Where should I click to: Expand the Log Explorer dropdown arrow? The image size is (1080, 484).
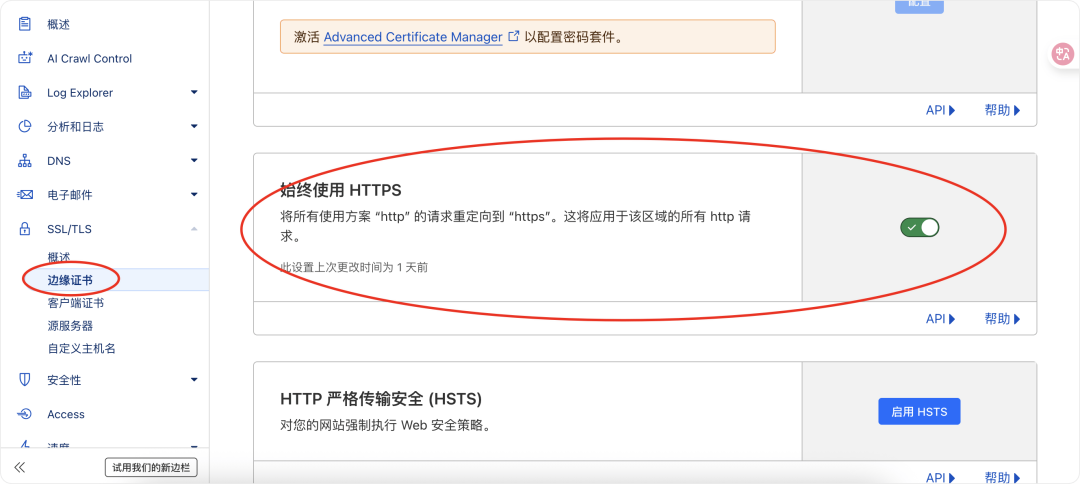(x=194, y=92)
